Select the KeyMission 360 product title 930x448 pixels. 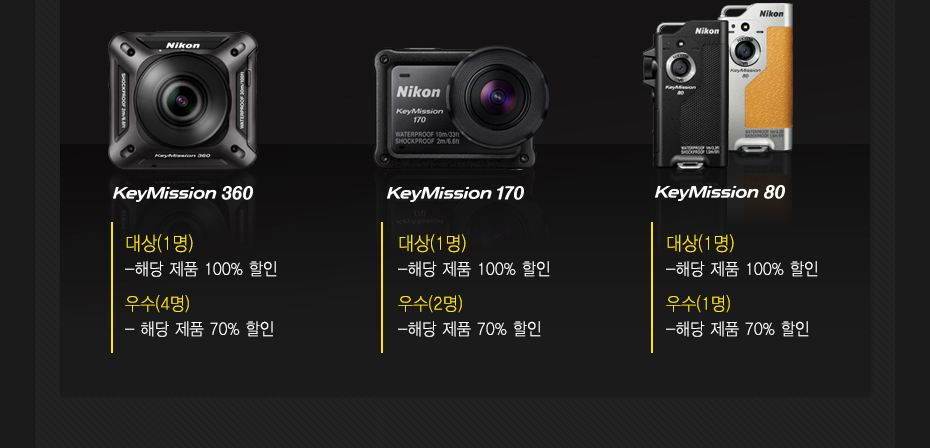(183, 193)
